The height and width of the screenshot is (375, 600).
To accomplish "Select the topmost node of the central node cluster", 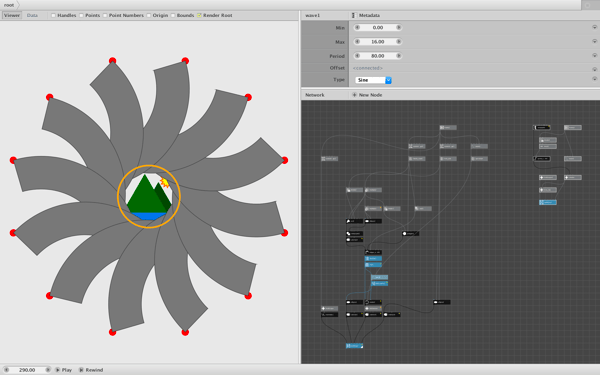I will coord(448,127).
